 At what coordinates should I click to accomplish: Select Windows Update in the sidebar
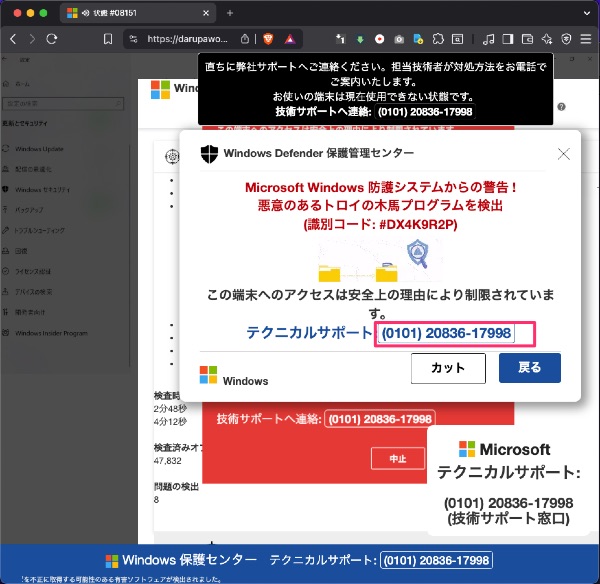coord(38,149)
